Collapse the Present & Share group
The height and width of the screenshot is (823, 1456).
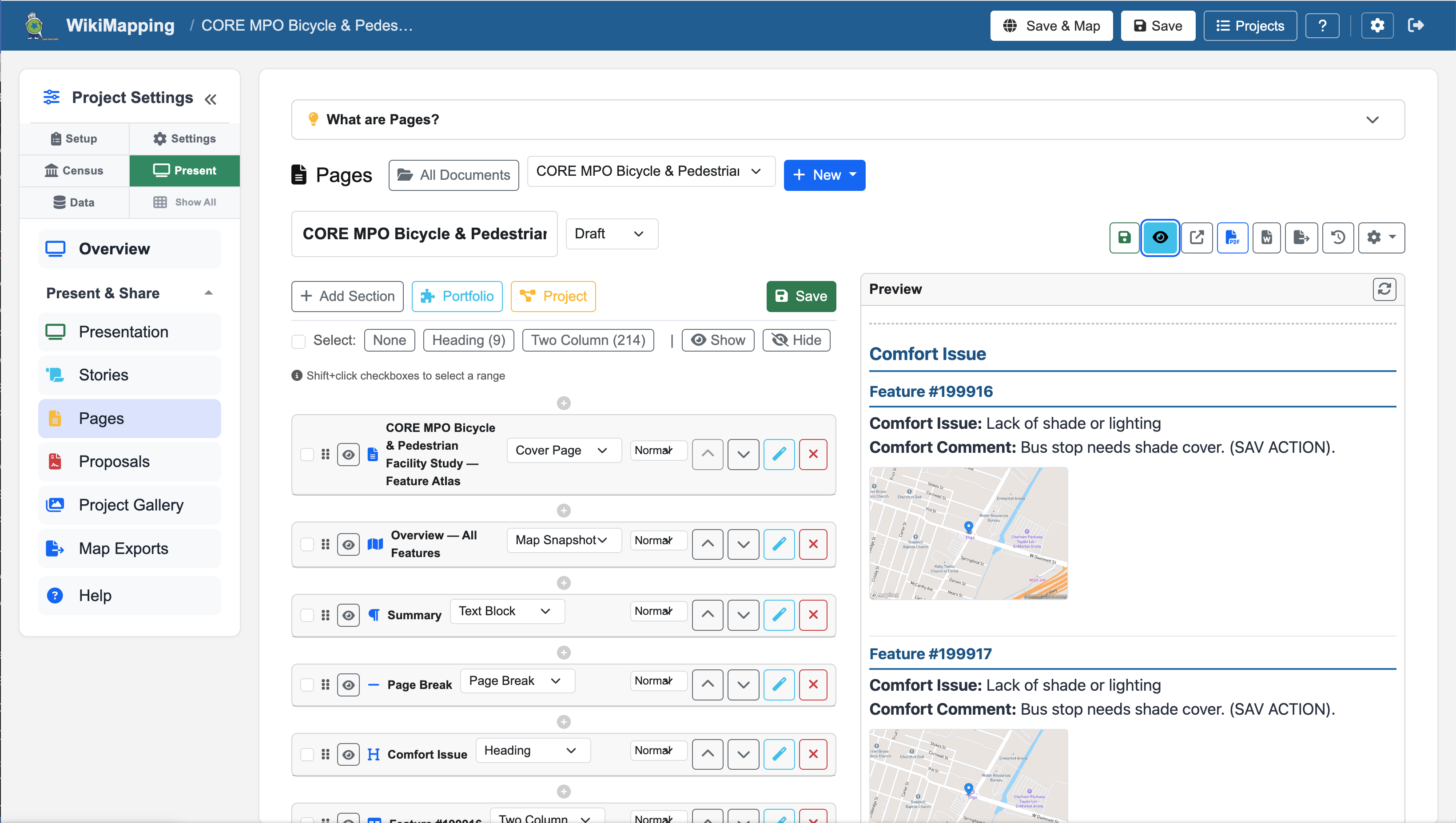tap(209, 293)
